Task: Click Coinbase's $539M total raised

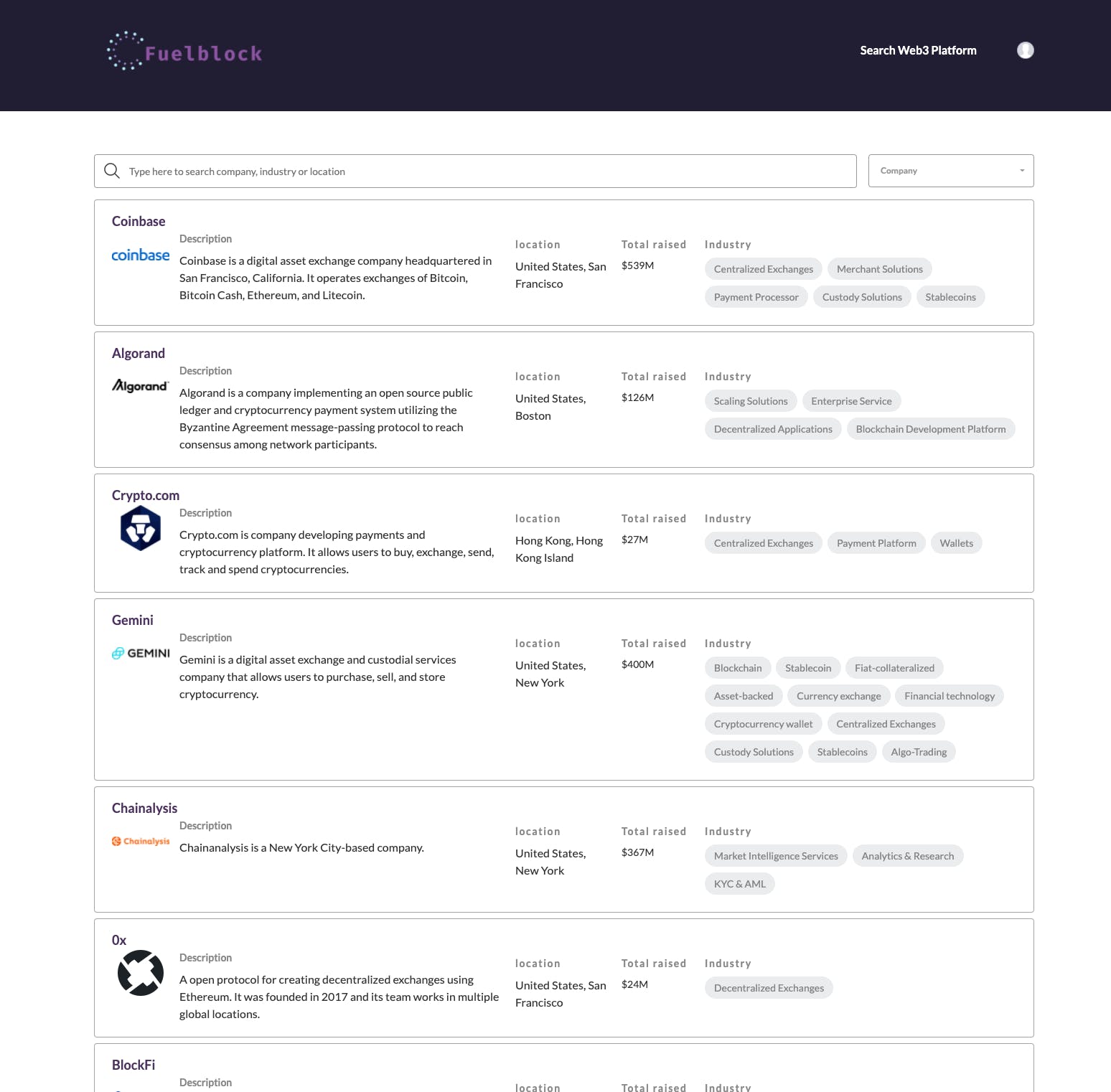Action: (x=638, y=265)
